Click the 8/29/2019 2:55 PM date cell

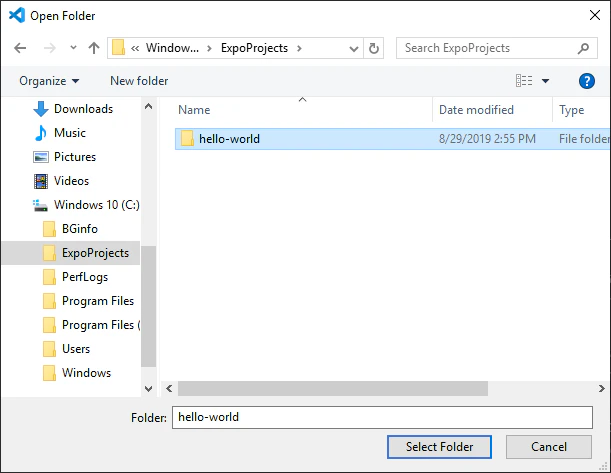pyautogui.click(x=487, y=139)
